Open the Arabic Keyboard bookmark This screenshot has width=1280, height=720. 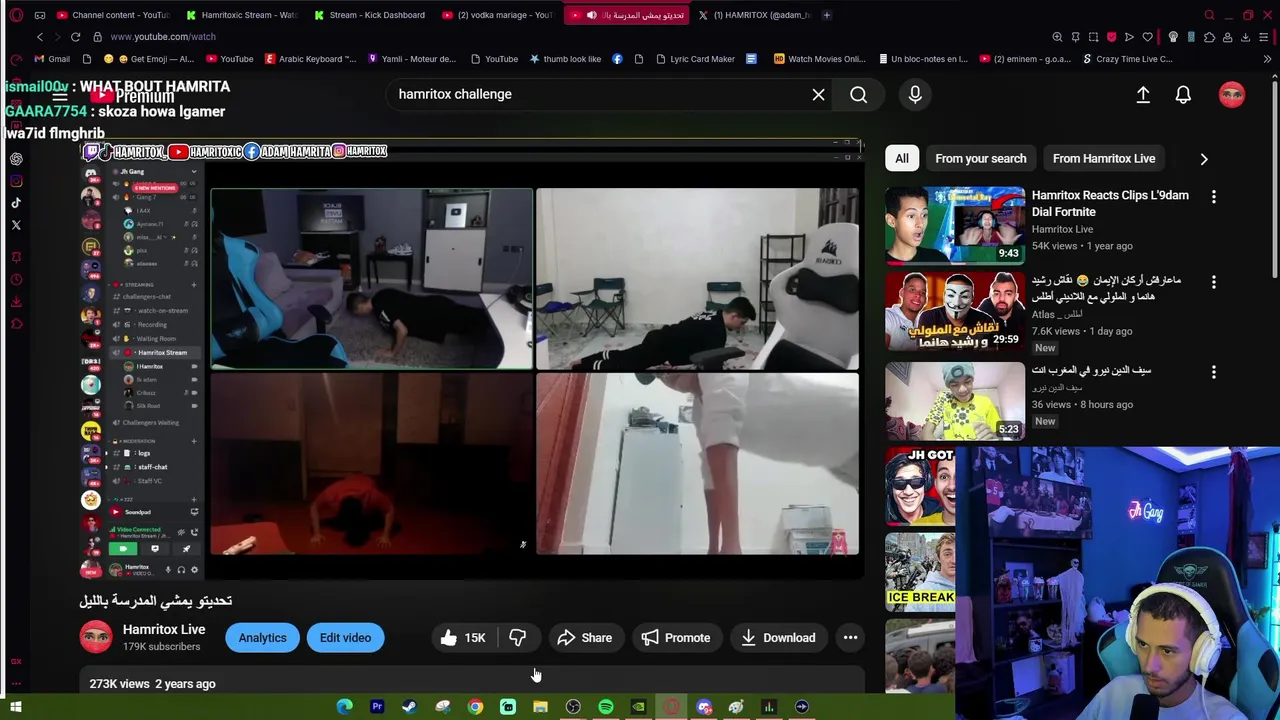pyautogui.click(x=310, y=59)
